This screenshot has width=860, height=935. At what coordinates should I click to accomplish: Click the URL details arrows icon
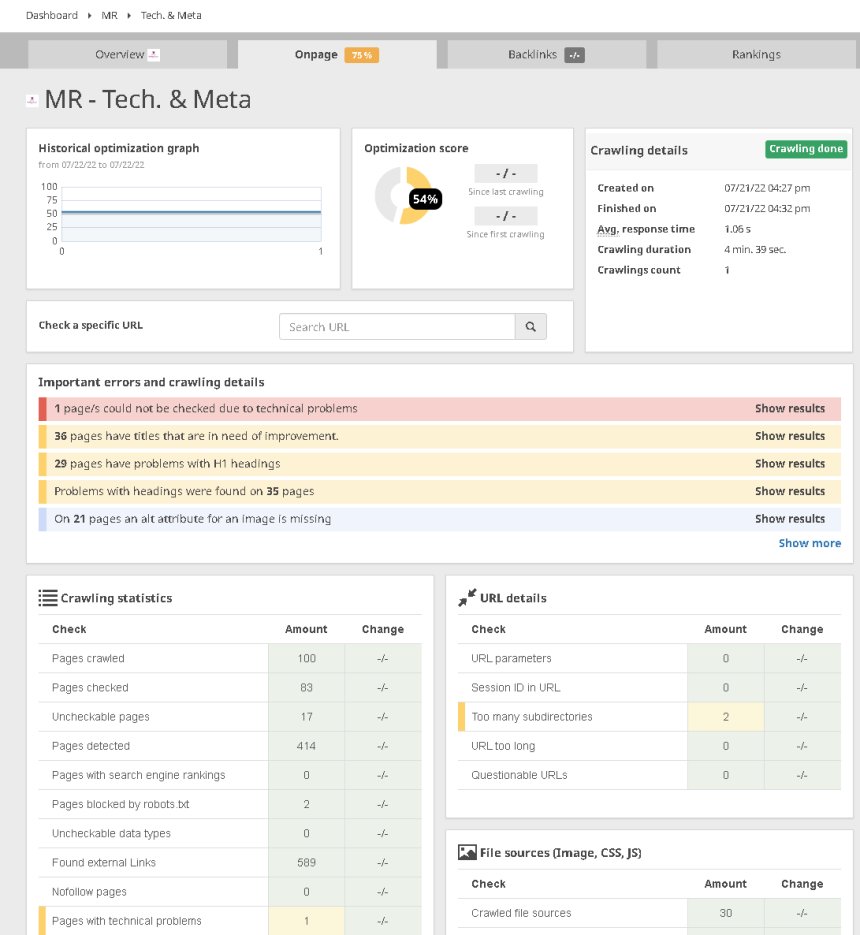click(467, 598)
